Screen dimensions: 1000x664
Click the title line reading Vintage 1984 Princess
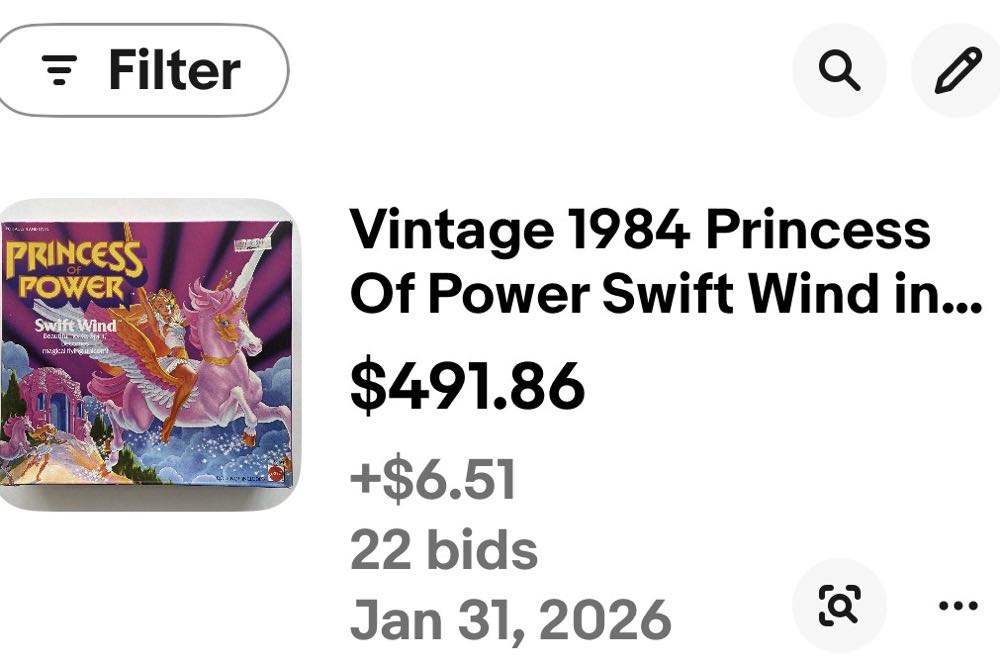pyautogui.click(x=640, y=230)
